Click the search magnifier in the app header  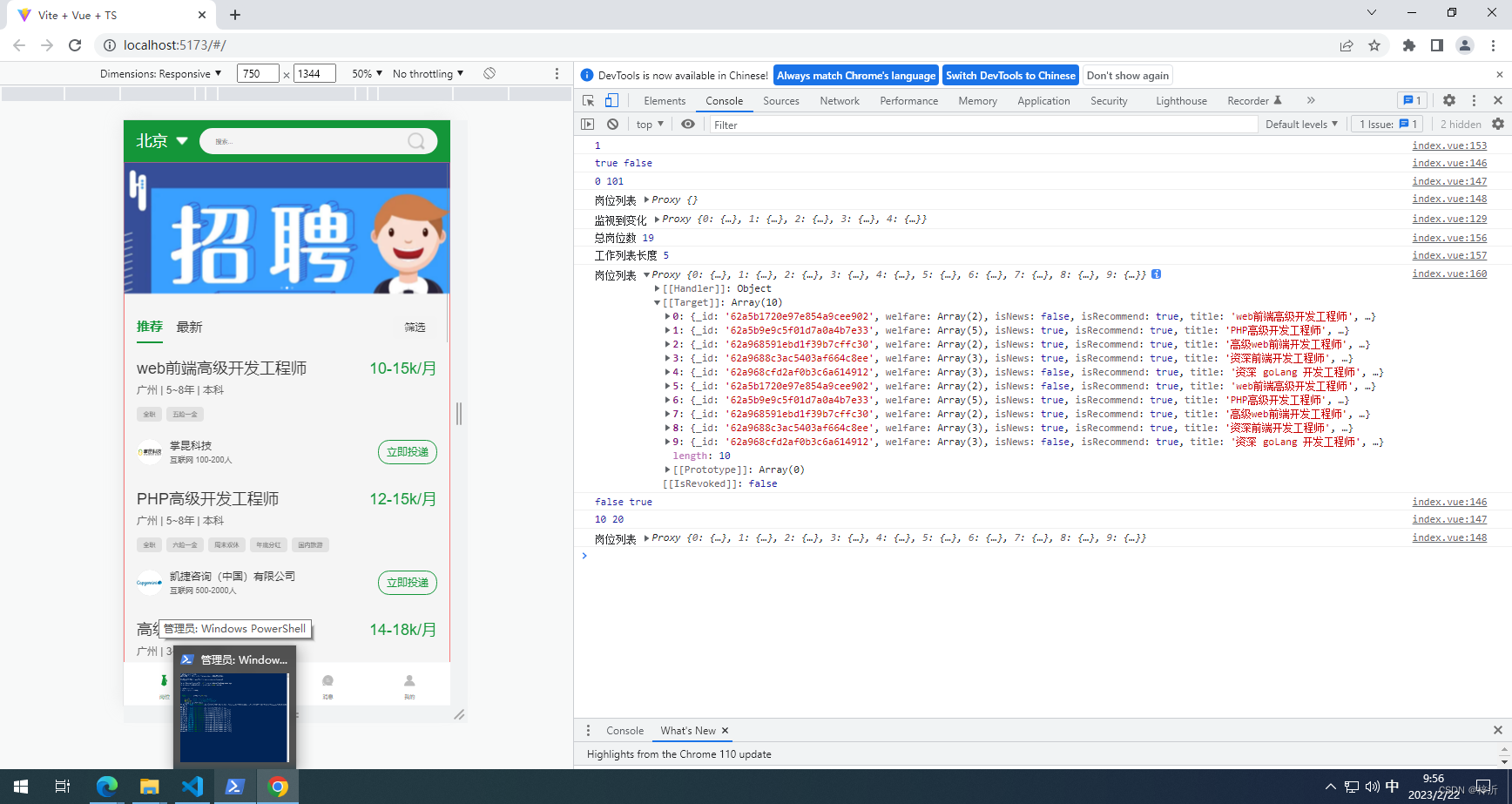click(417, 140)
